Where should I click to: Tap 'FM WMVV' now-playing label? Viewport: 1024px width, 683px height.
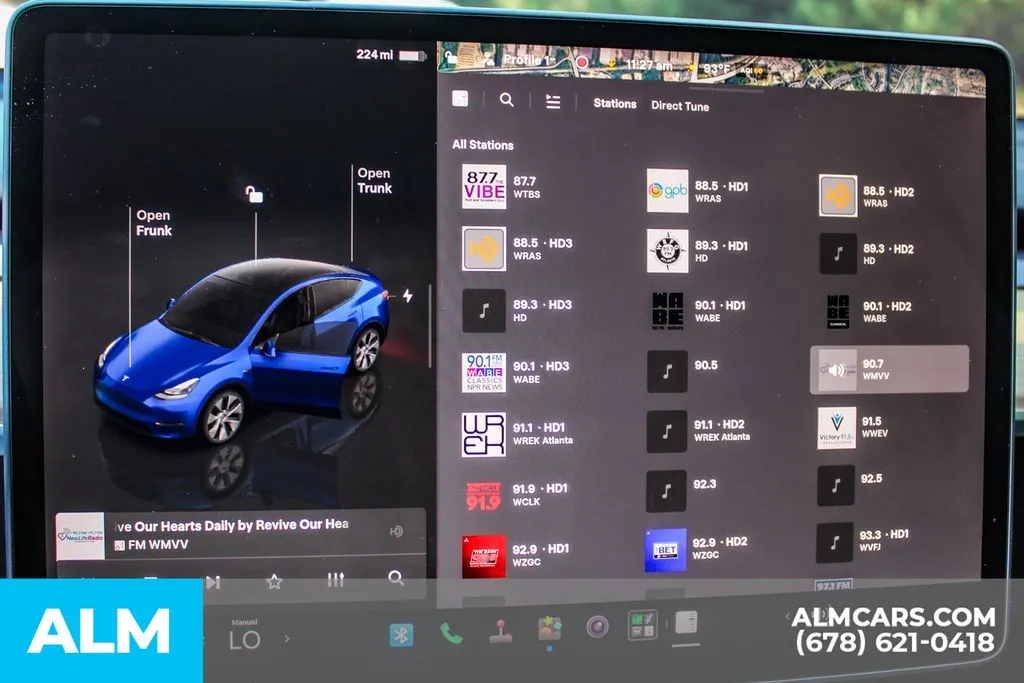pos(158,545)
